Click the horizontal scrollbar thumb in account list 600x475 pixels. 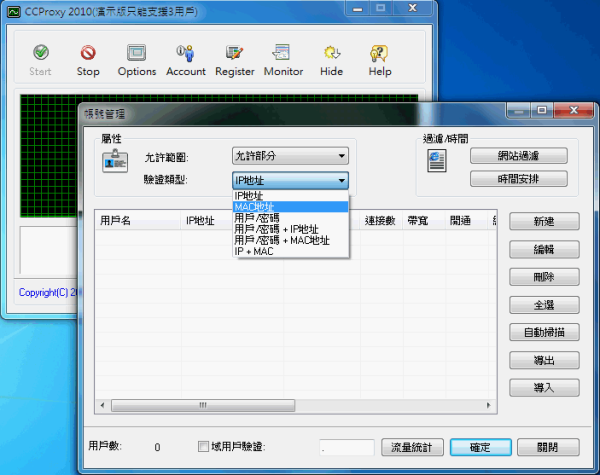(x=203, y=405)
